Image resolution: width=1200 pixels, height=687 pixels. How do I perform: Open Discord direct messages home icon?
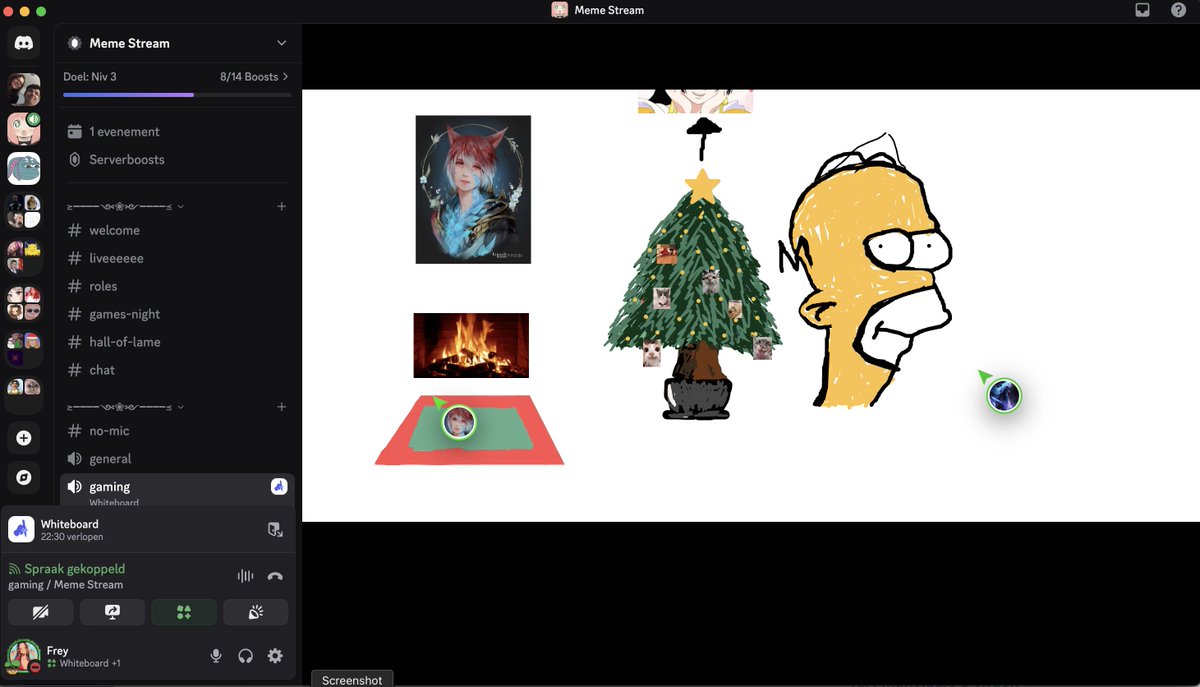(x=24, y=43)
